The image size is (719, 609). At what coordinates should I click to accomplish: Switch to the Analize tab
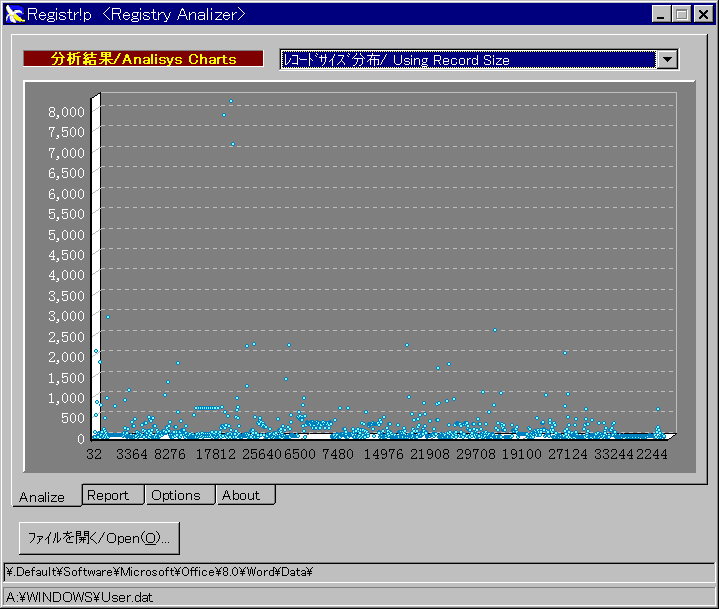pyautogui.click(x=42, y=497)
